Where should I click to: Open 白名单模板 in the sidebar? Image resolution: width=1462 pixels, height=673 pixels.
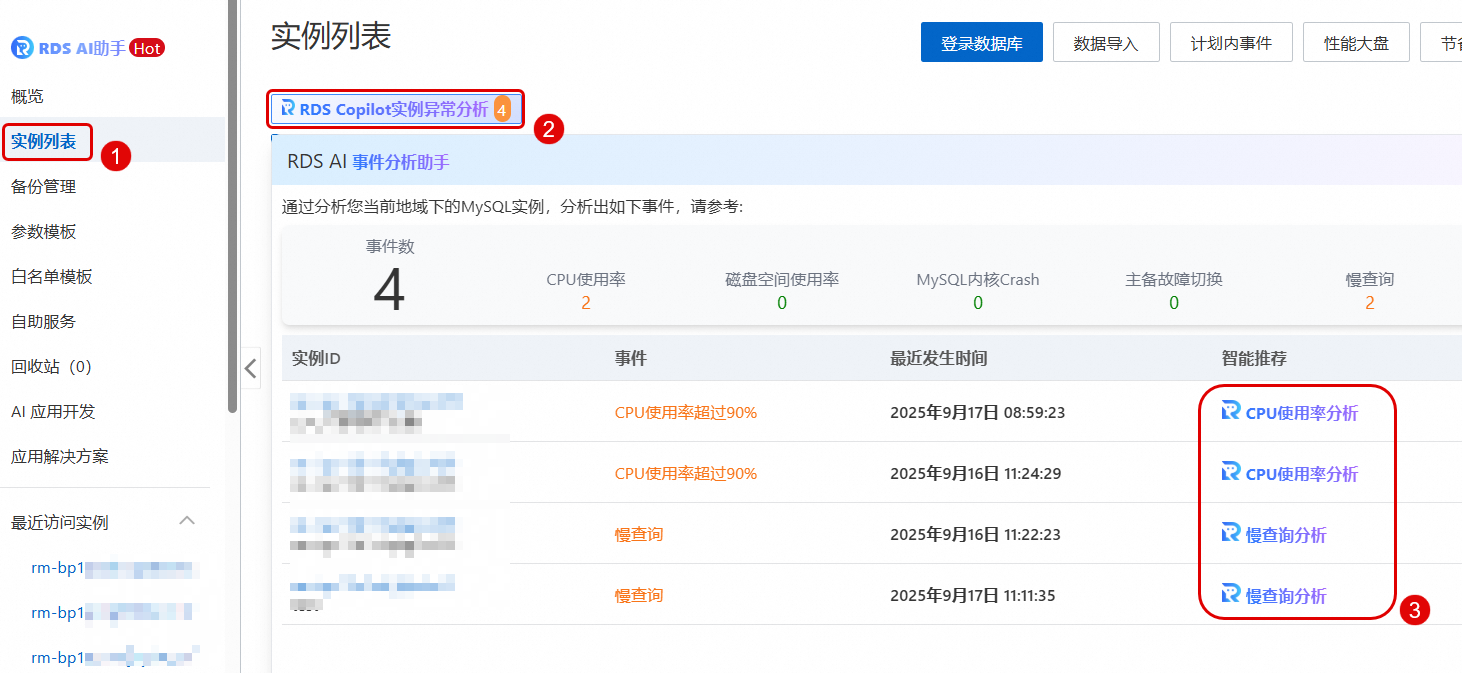click(52, 277)
